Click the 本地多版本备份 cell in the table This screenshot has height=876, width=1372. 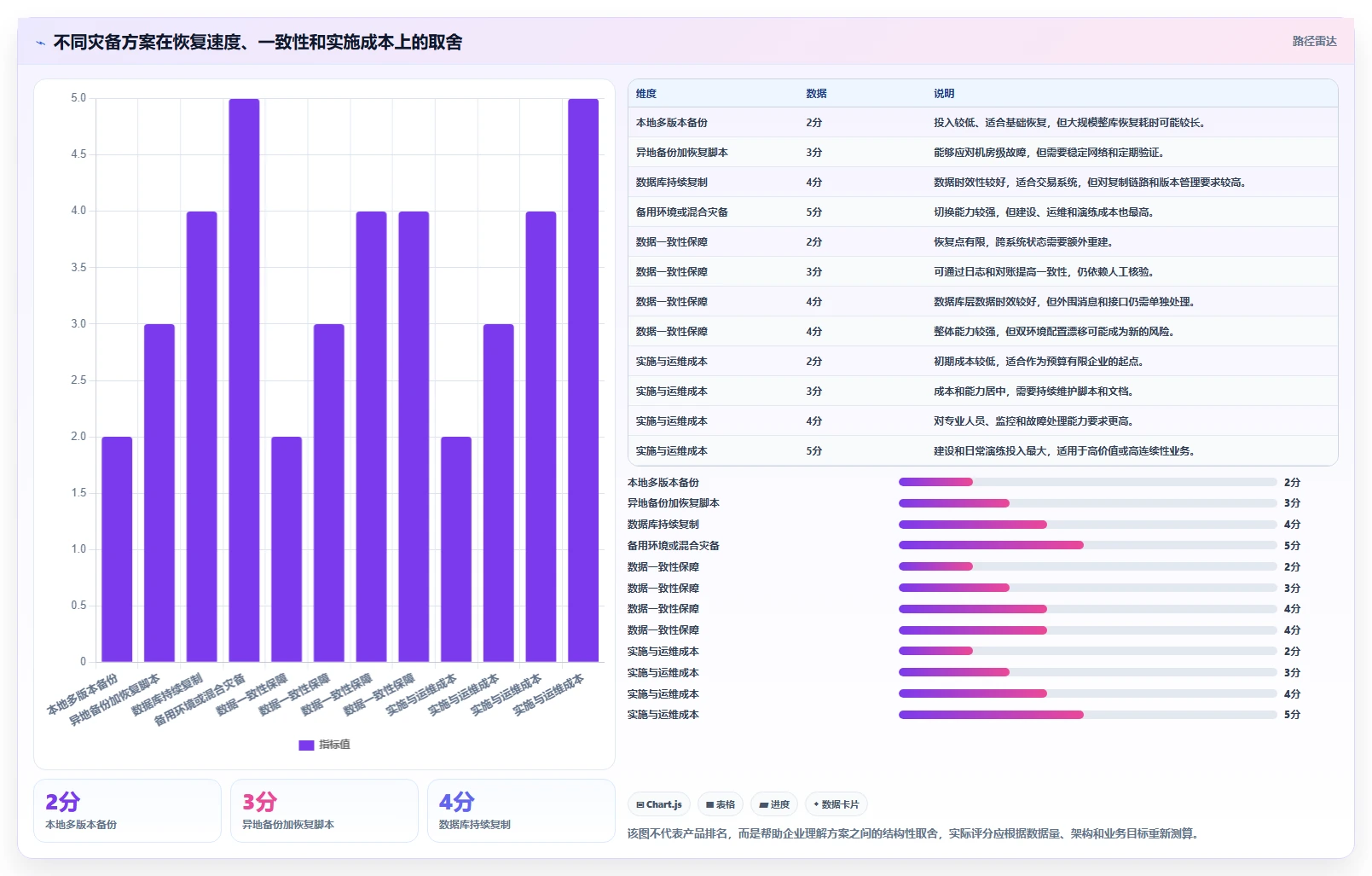[x=672, y=123]
